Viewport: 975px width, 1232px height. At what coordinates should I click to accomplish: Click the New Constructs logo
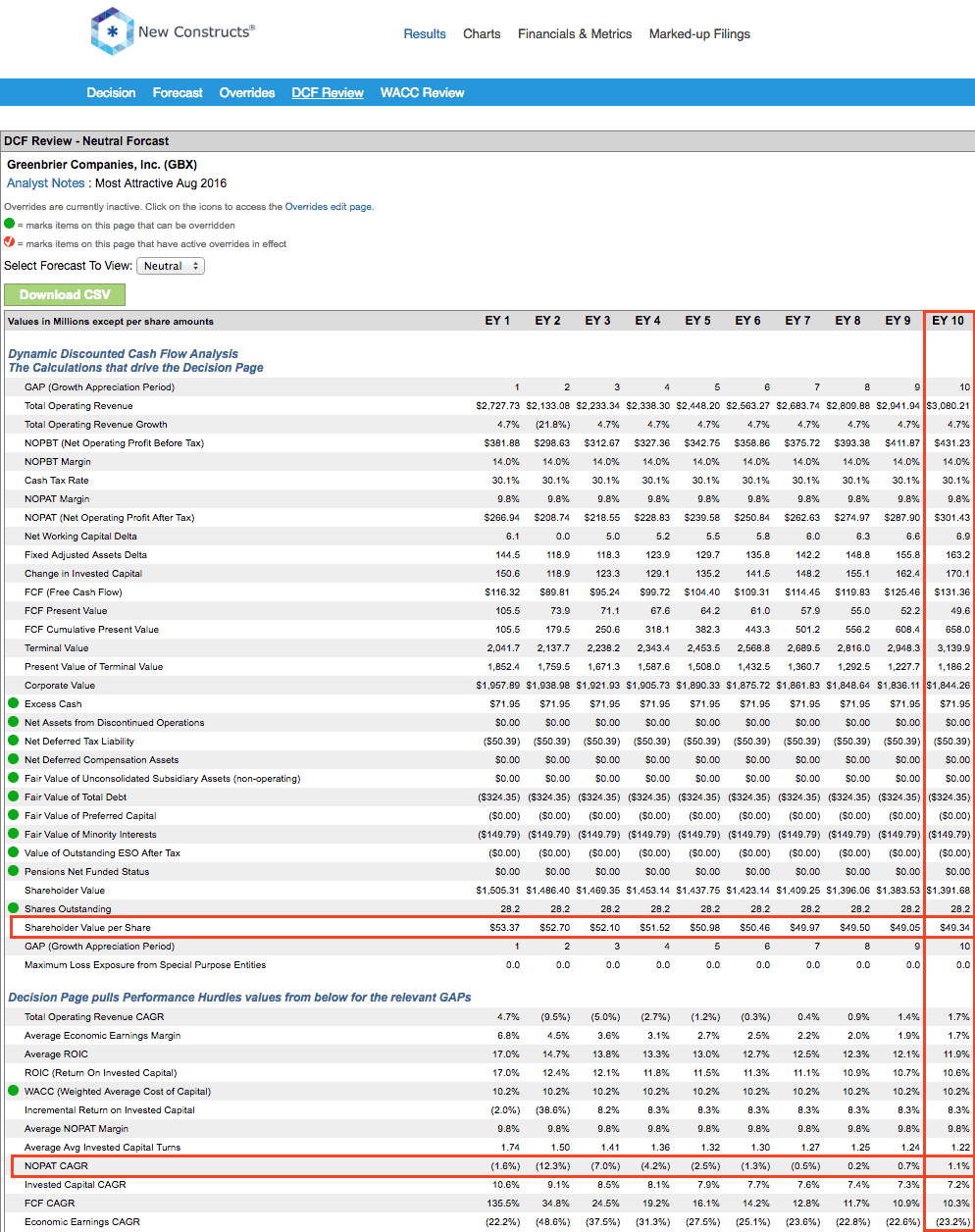click(173, 31)
